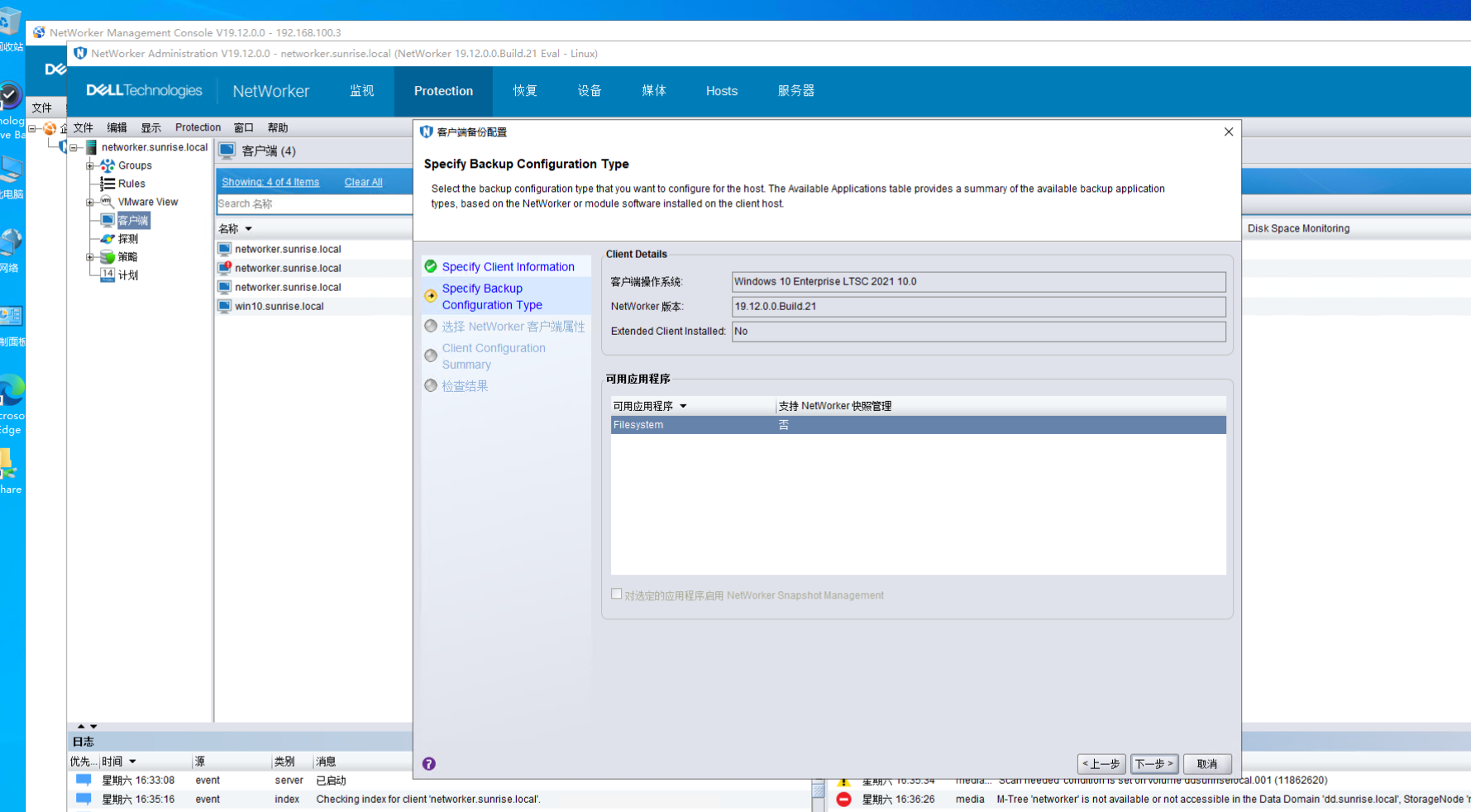Open the 监视 tab

(361, 91)
